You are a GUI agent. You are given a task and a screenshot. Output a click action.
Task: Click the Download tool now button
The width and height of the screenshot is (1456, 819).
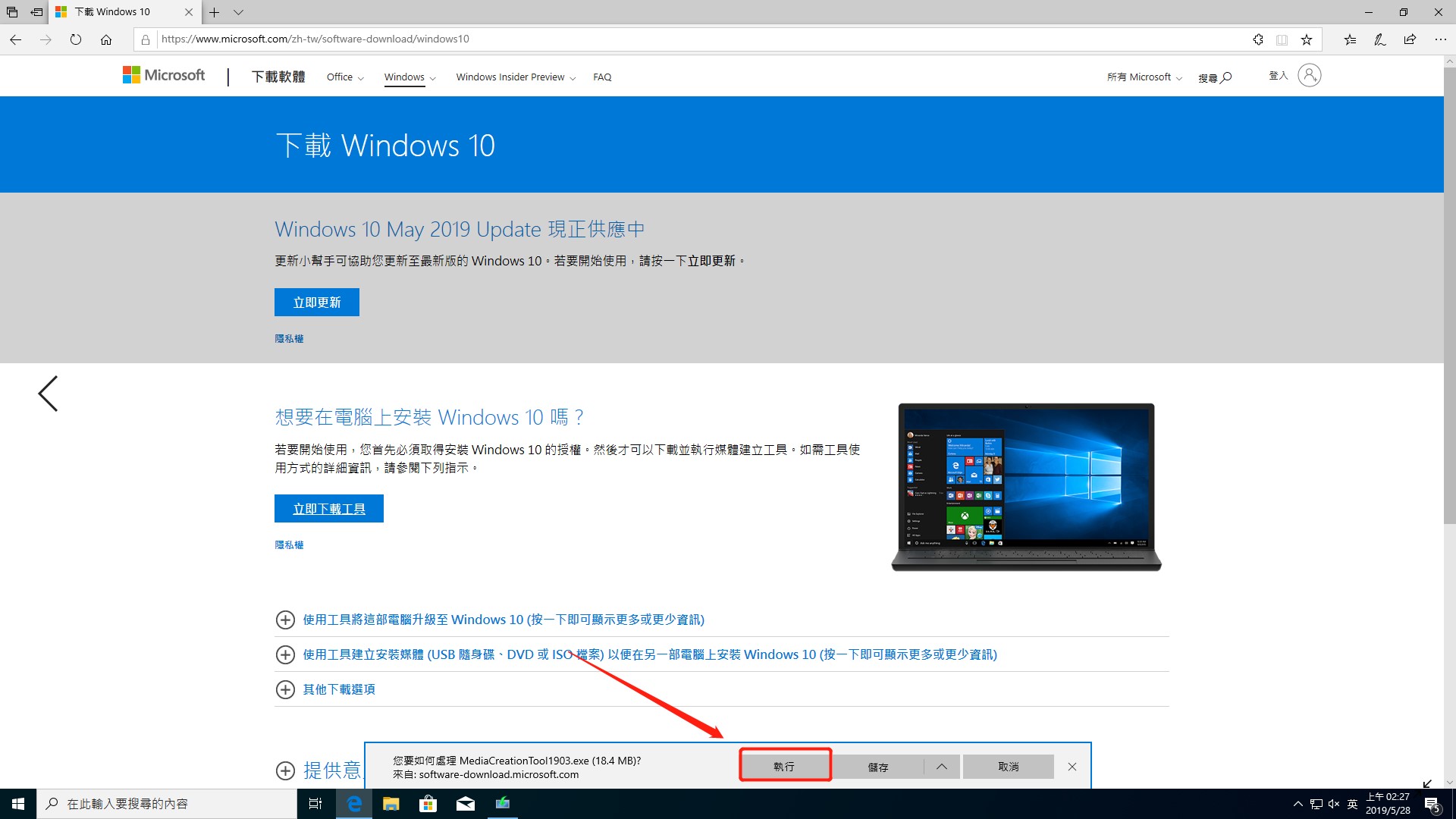[x=329, y=509]
